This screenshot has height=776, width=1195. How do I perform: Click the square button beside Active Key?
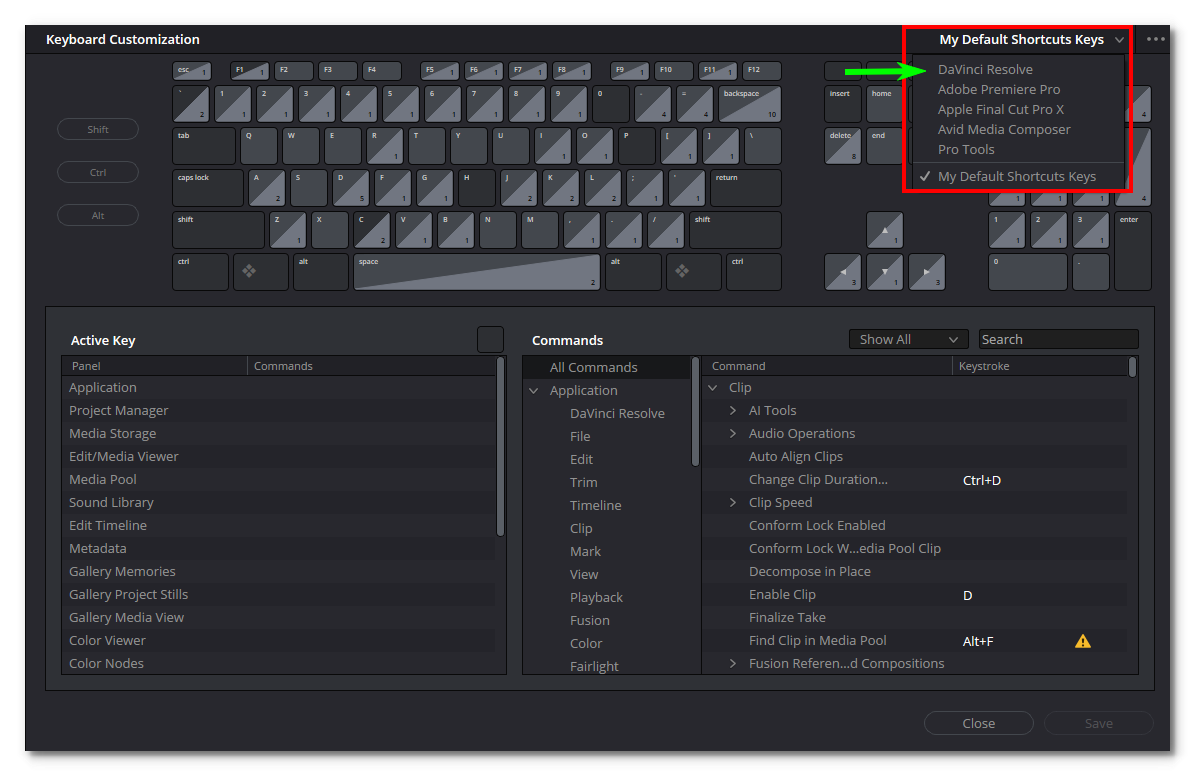coord(490,340)
